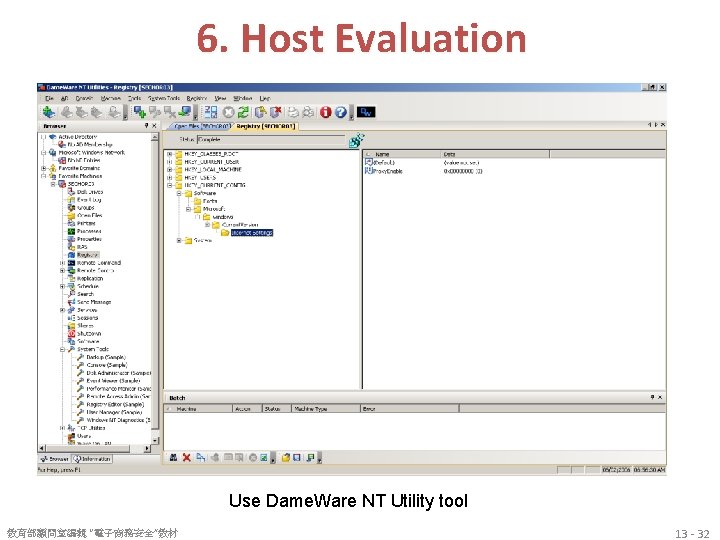
Task: Click the Machine Type column header in Batch
Action: pos(326,409)
